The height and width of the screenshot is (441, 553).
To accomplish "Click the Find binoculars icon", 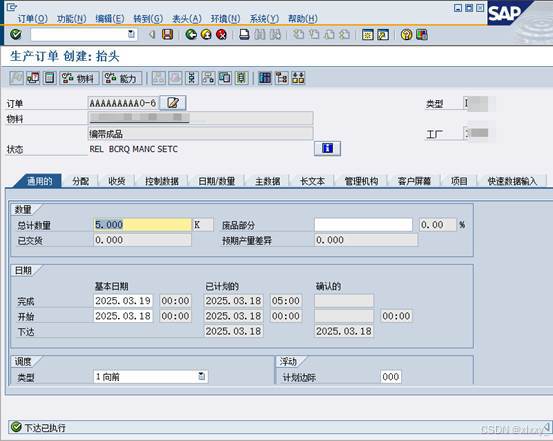I will click(x=260, y=35).
